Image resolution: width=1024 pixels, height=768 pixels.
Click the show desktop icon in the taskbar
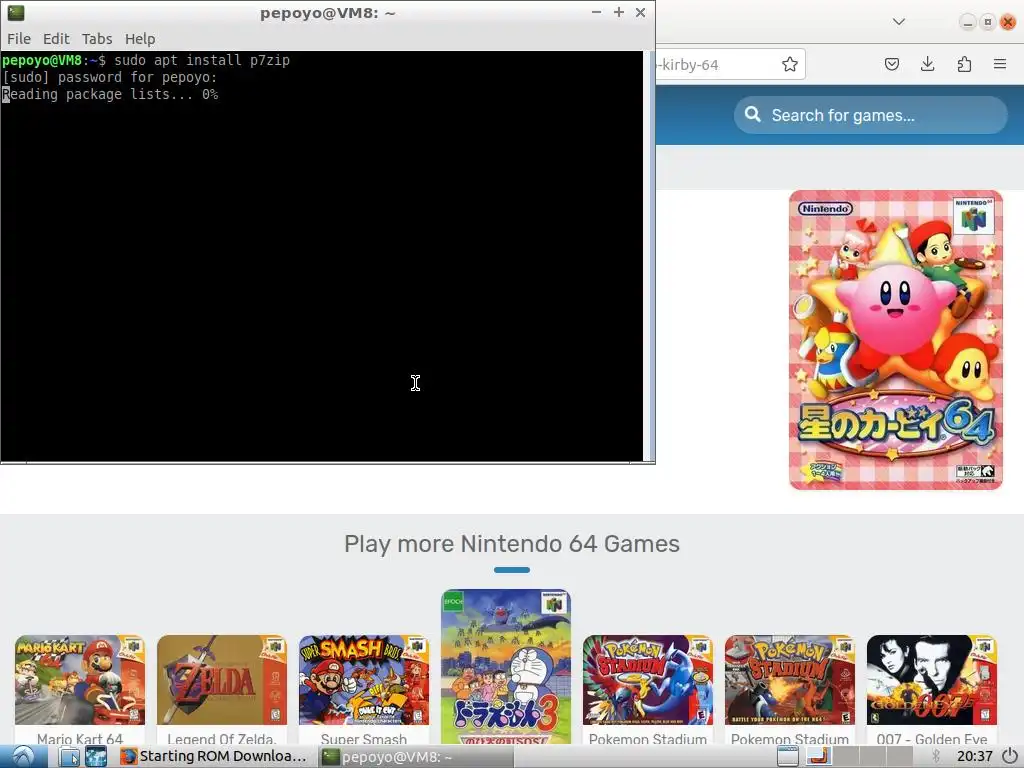click(788, 756)
